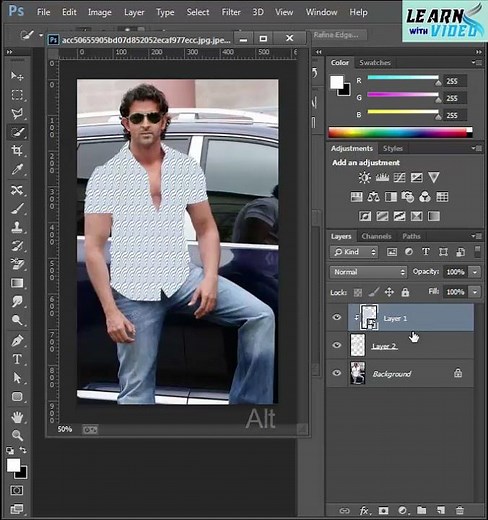Switch to the Channels tab
Image resolution: width=488 pixels, height=520 pixels.
pyautogui.click(x=376, y=236)
